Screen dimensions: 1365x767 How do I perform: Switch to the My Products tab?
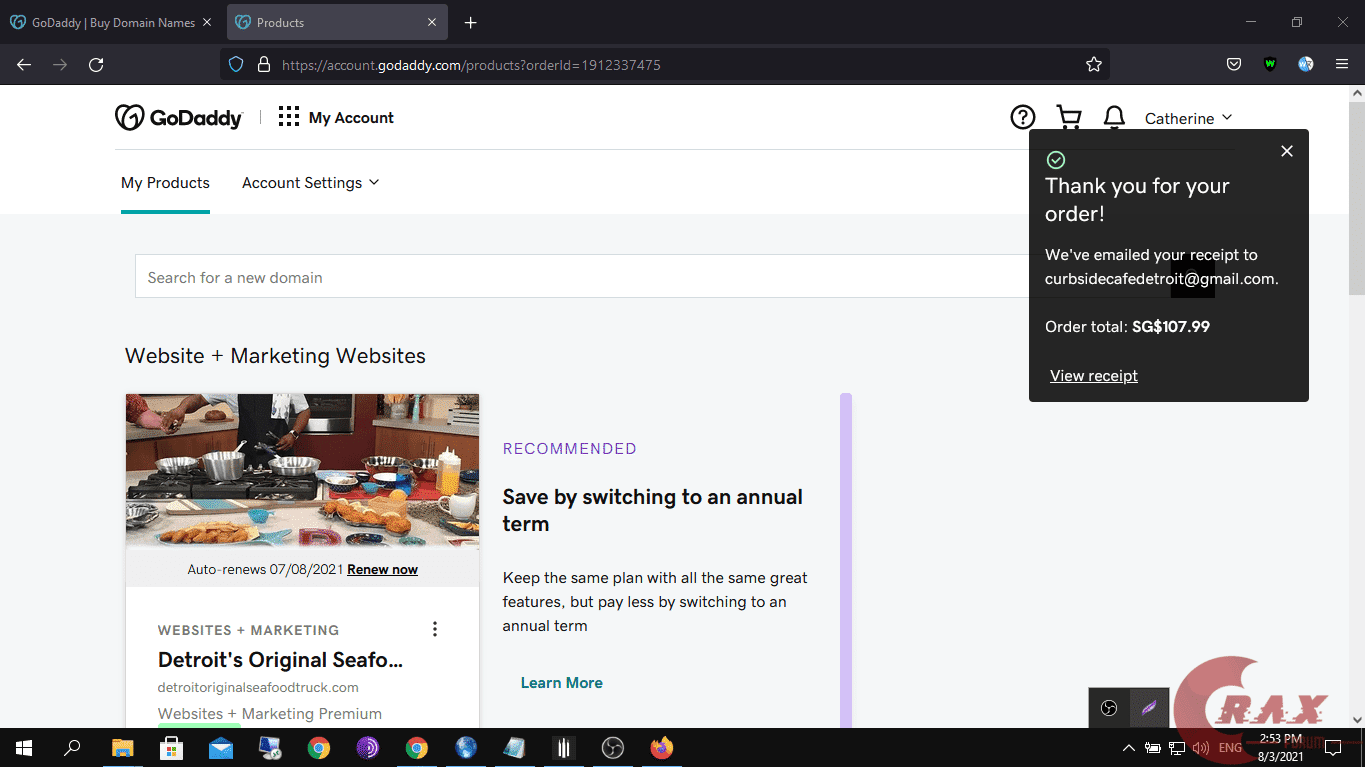pos(165,182)
